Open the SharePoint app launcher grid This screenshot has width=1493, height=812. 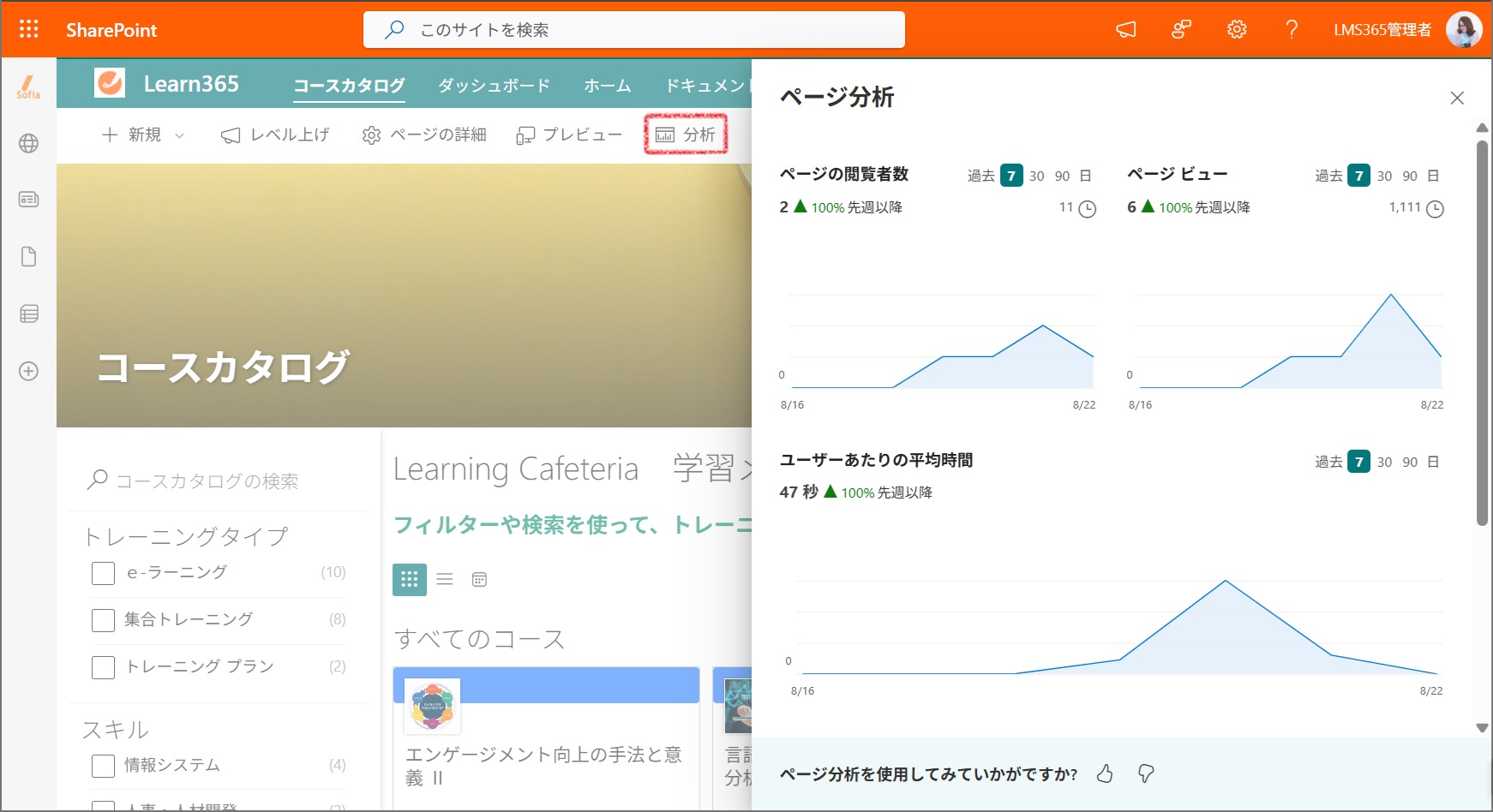click(28, 29)
